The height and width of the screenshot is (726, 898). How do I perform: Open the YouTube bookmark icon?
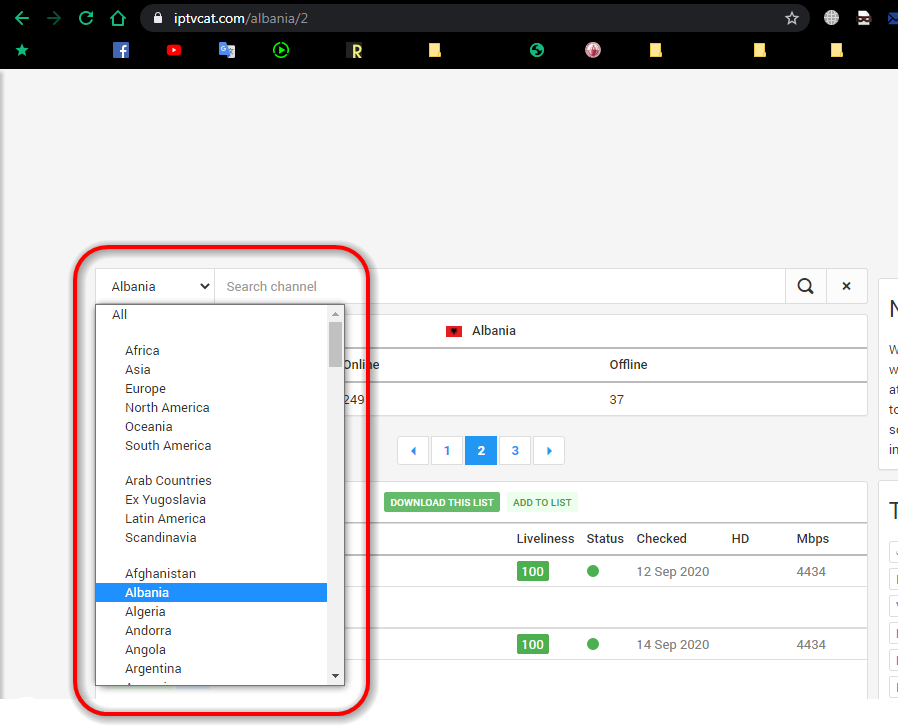[175, 50]
